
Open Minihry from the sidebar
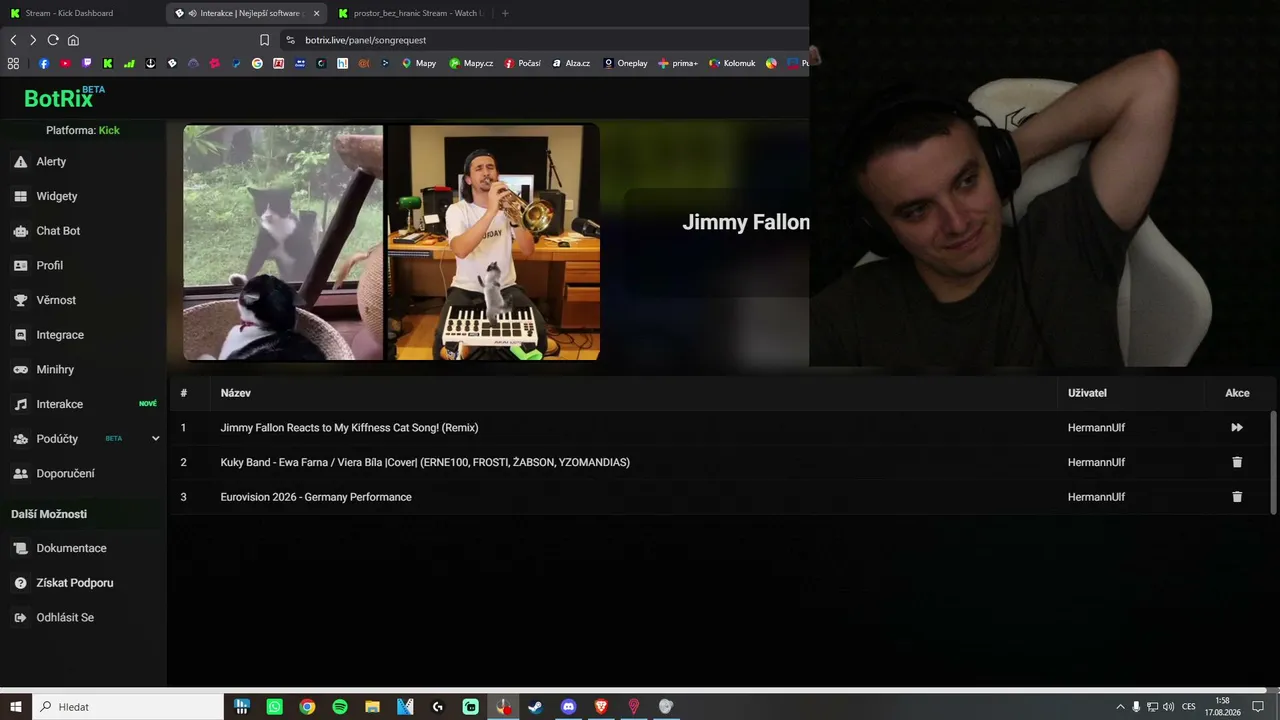click(55, 370)
